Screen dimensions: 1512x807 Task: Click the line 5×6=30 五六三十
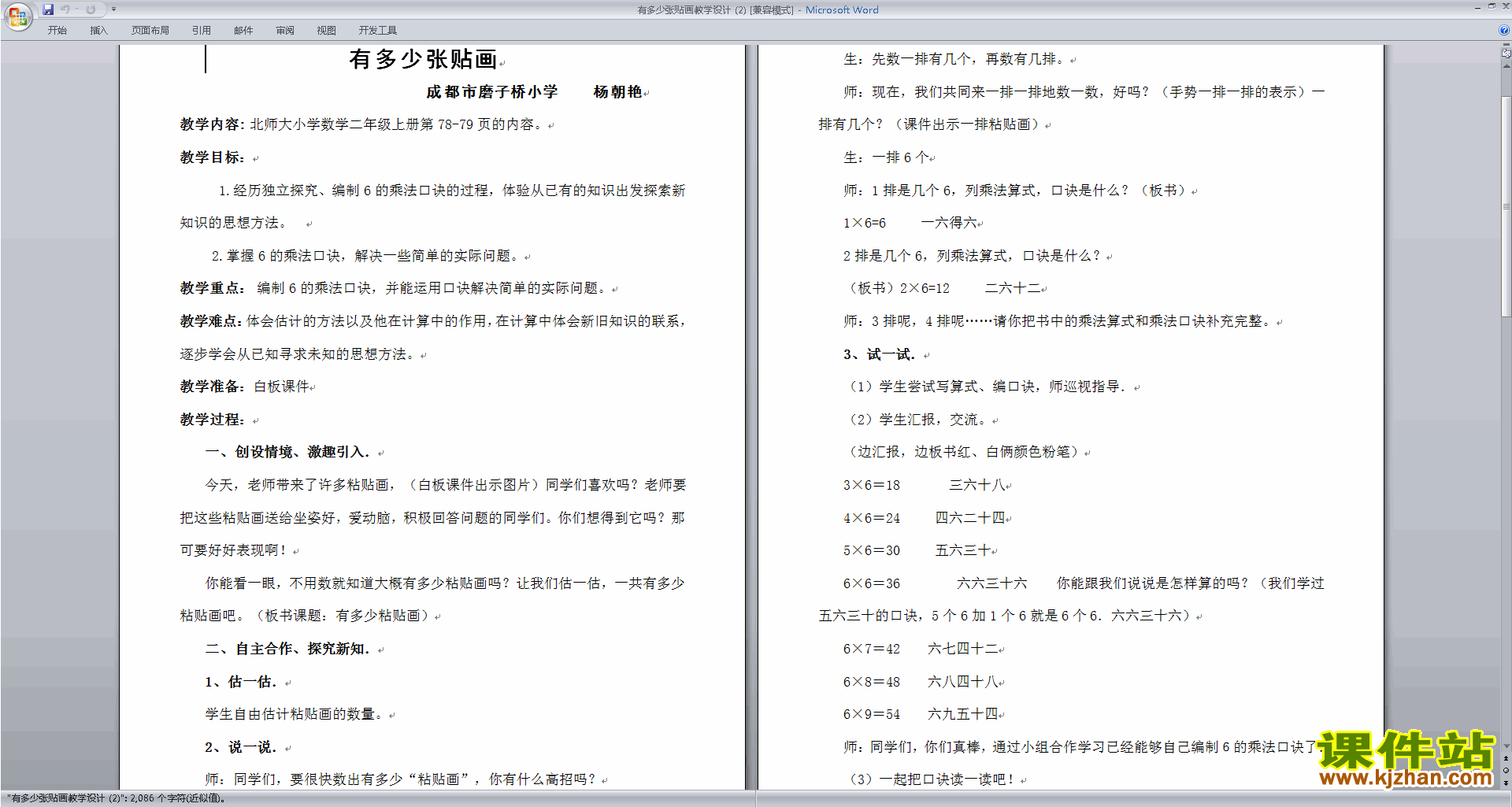[917, 550]
